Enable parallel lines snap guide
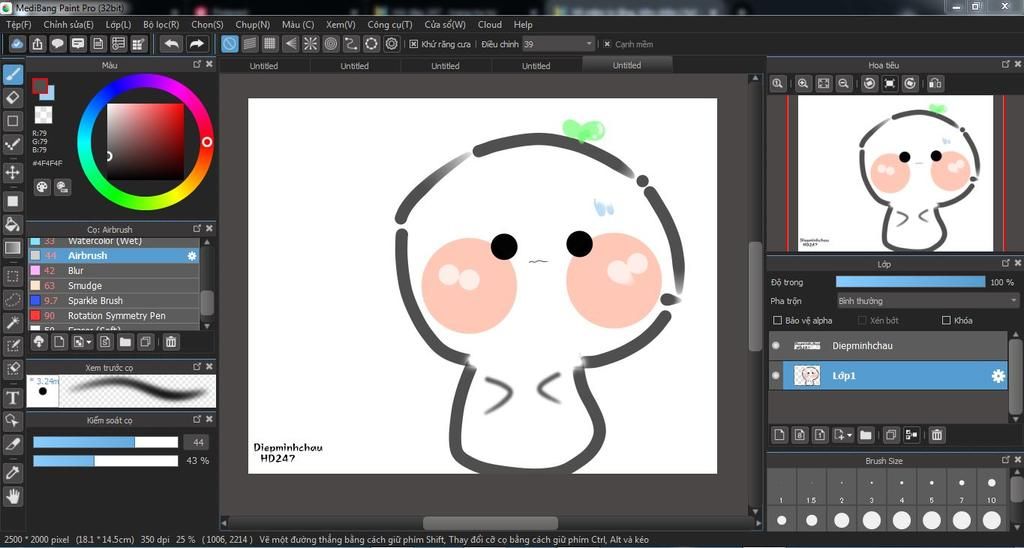This screenshot has width=1024, height=548. pos(249,44)
